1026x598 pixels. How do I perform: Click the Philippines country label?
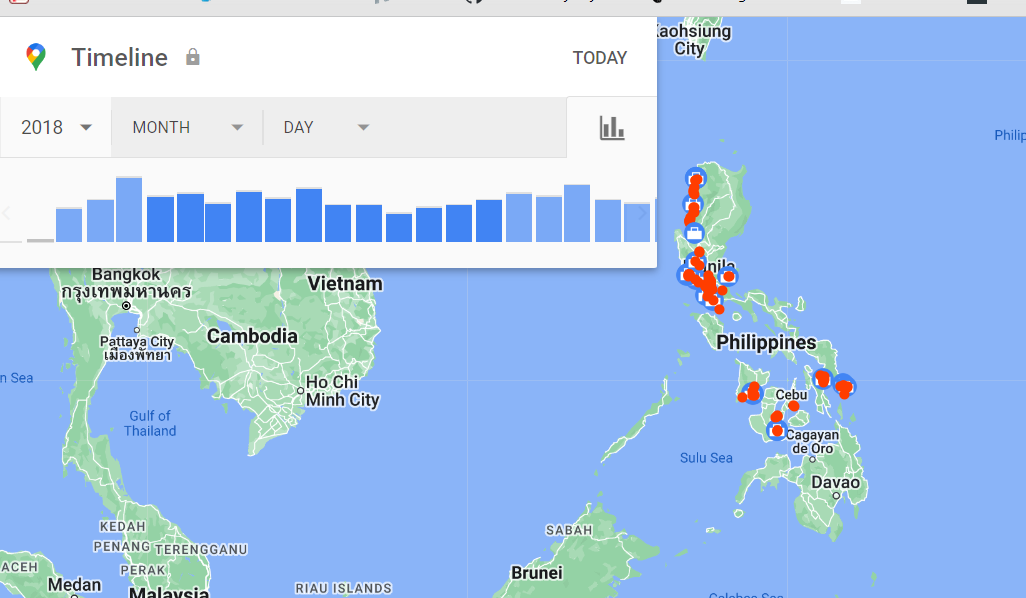click(766, 342)
